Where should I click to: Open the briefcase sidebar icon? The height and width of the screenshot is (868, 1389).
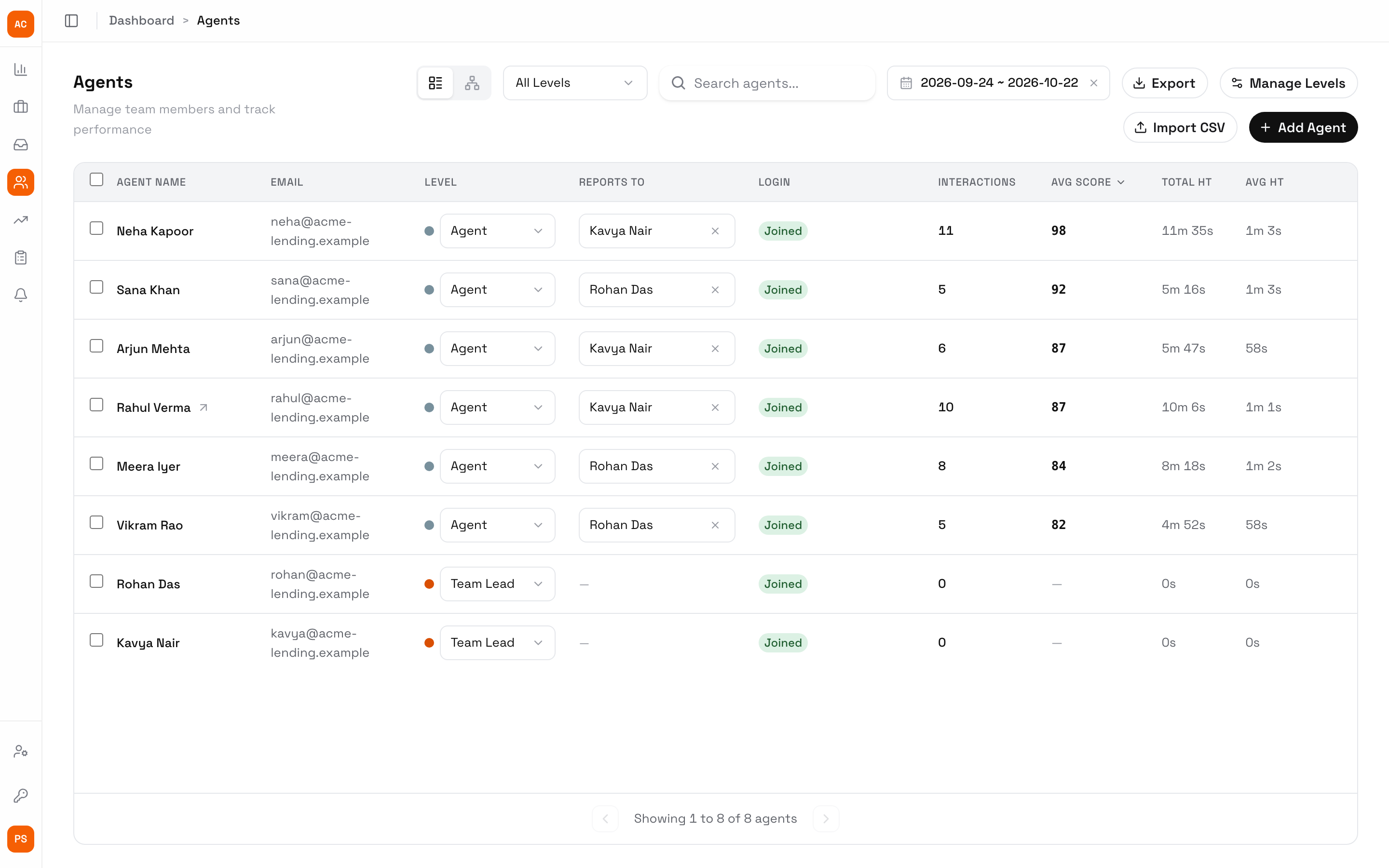(21, 107)
